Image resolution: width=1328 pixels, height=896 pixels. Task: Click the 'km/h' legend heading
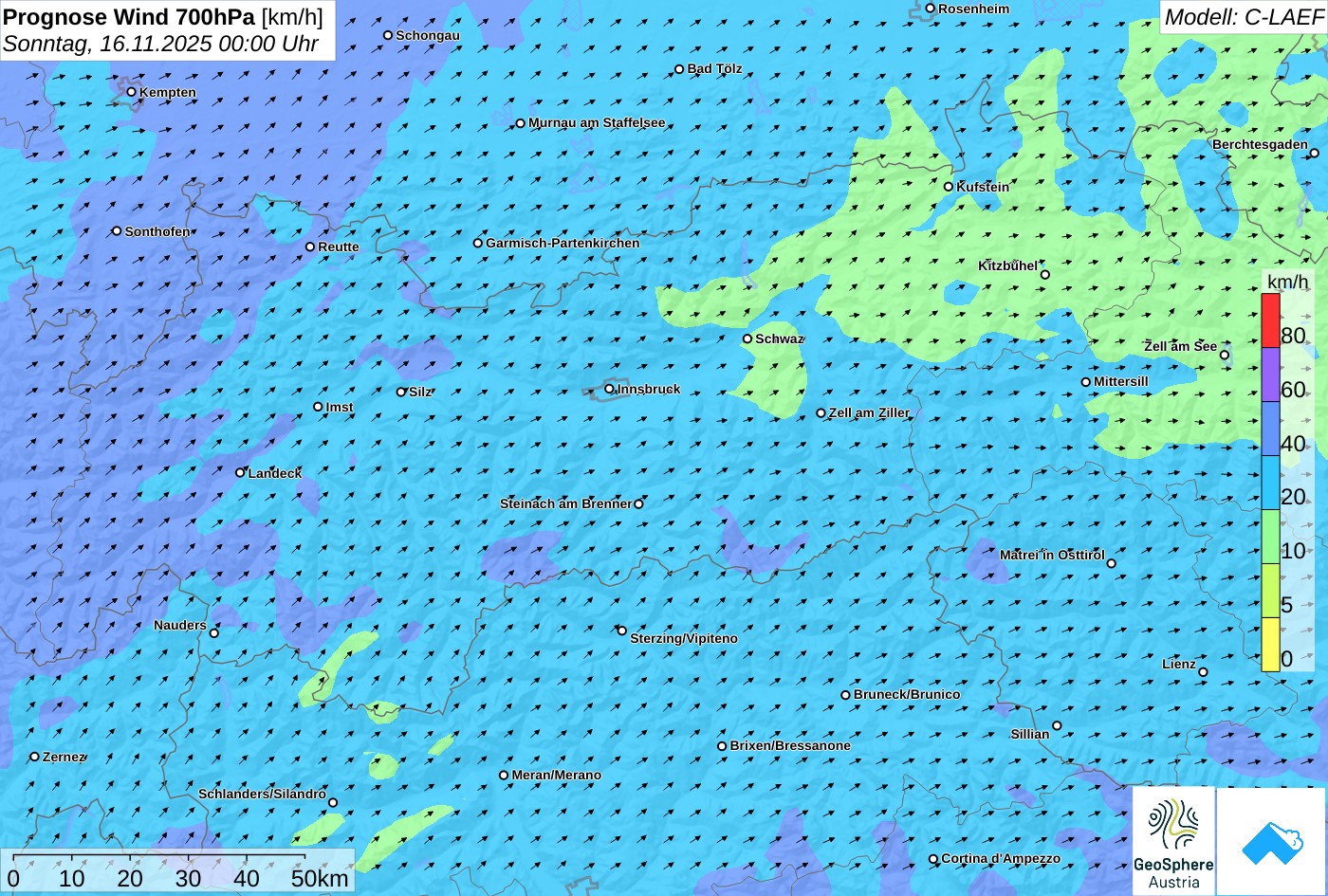point(1287,282)
